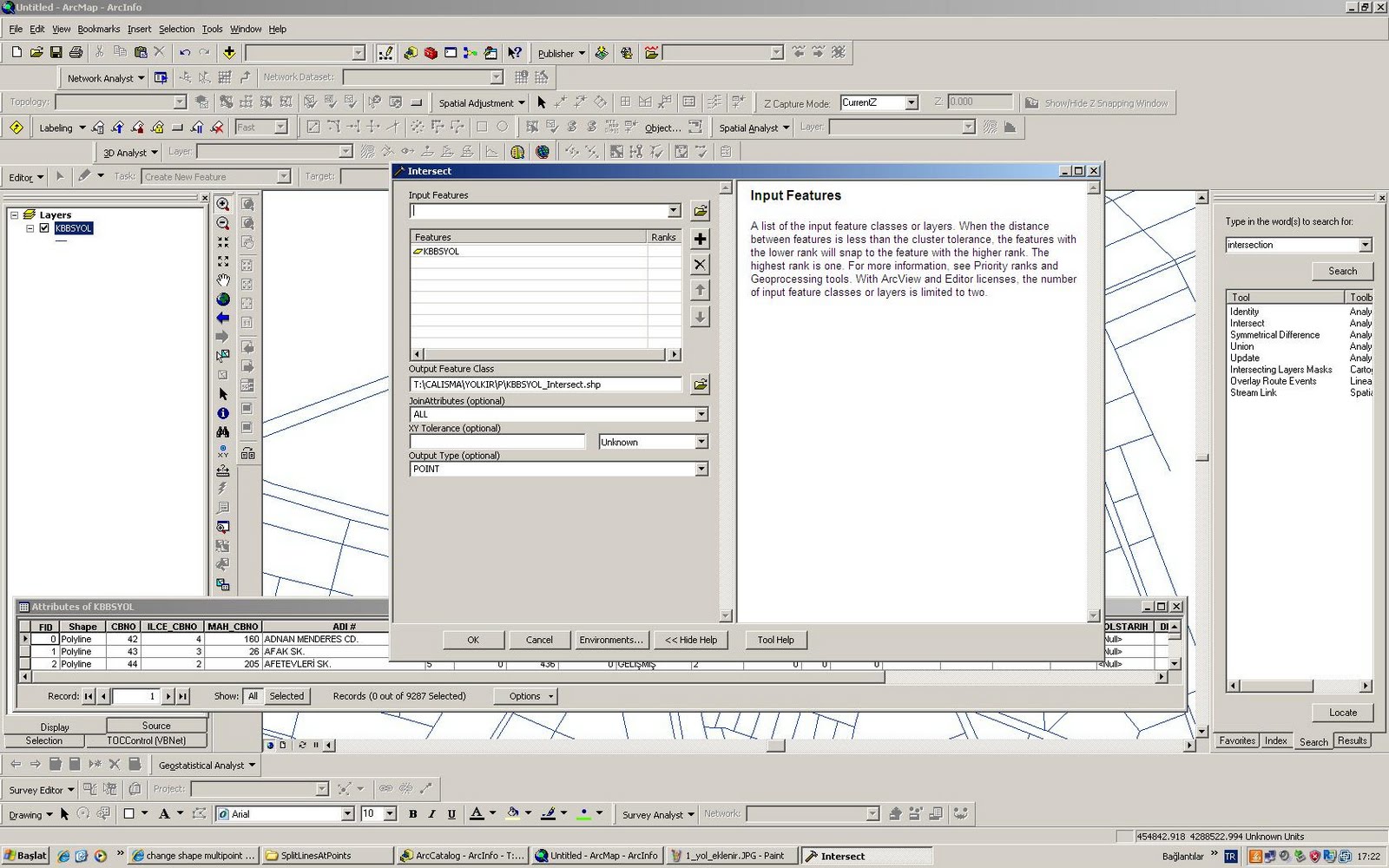
Task: Switch to ArcCatalog taskbar window
Action: coord(462,856)
